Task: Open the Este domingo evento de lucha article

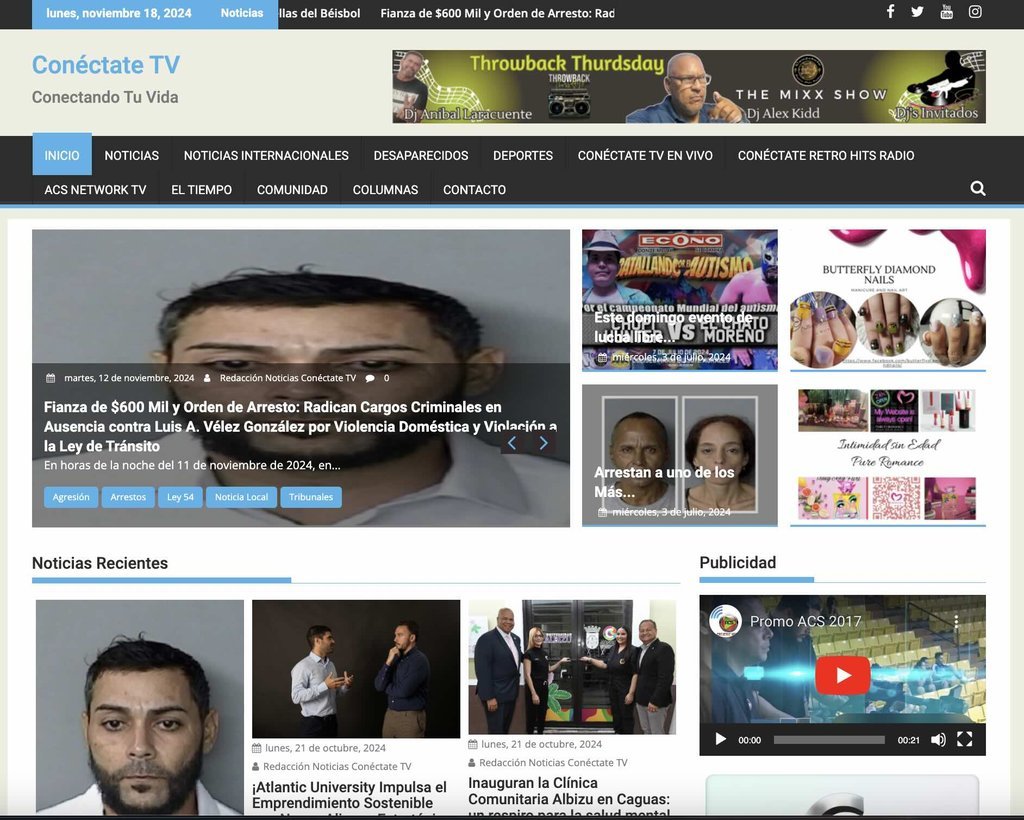Action: pos(673,327)
